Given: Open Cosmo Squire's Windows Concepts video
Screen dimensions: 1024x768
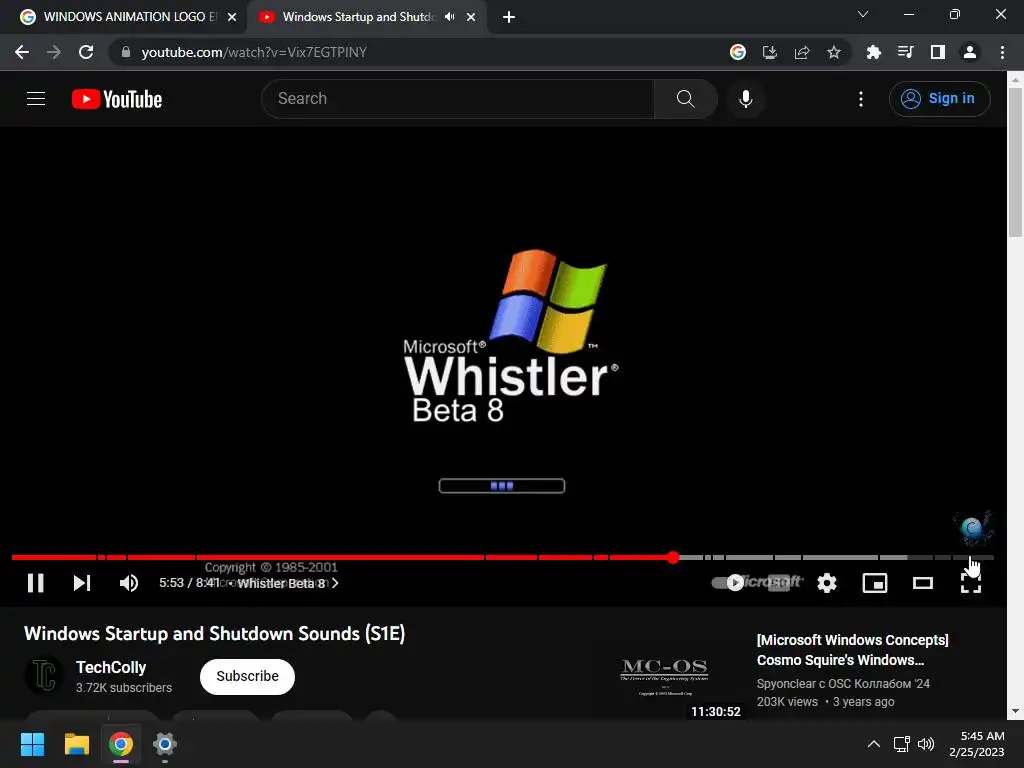Looking at the screenshot, I should pos(852,650).
